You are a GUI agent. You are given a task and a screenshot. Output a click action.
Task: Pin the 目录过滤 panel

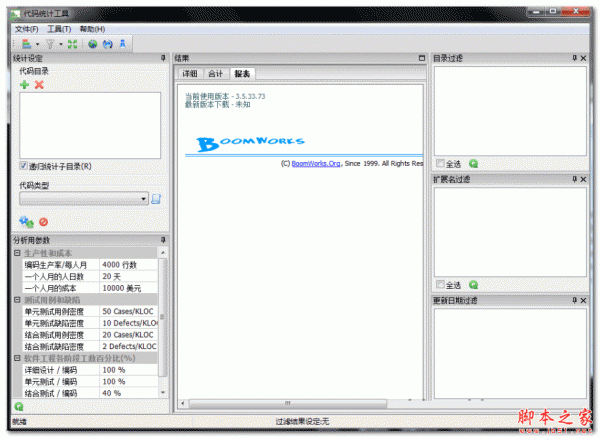pos(574,58)
